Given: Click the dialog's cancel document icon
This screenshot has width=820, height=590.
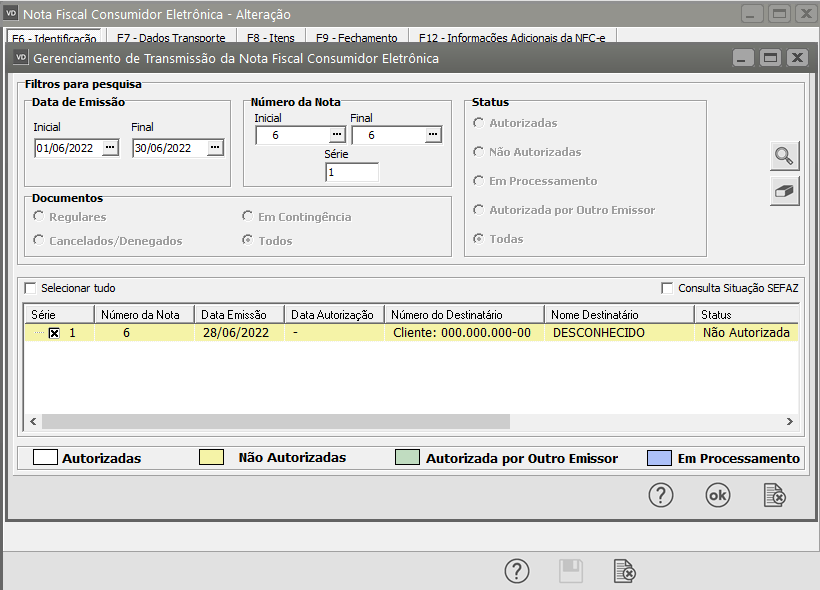Looking at the screenshot, I should pyautogui.click(x=774, y=495).
